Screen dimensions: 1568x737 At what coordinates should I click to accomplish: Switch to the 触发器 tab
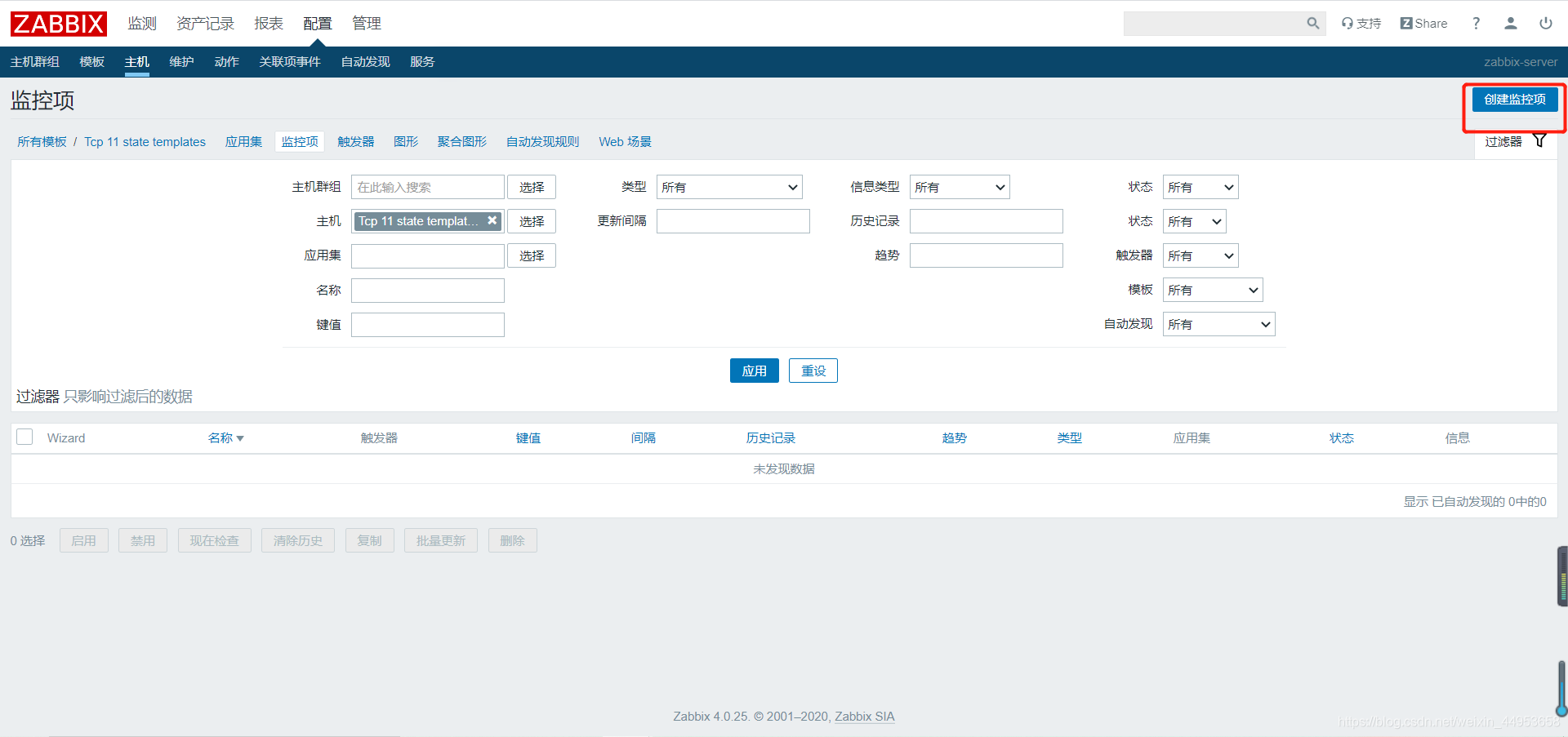356,141
